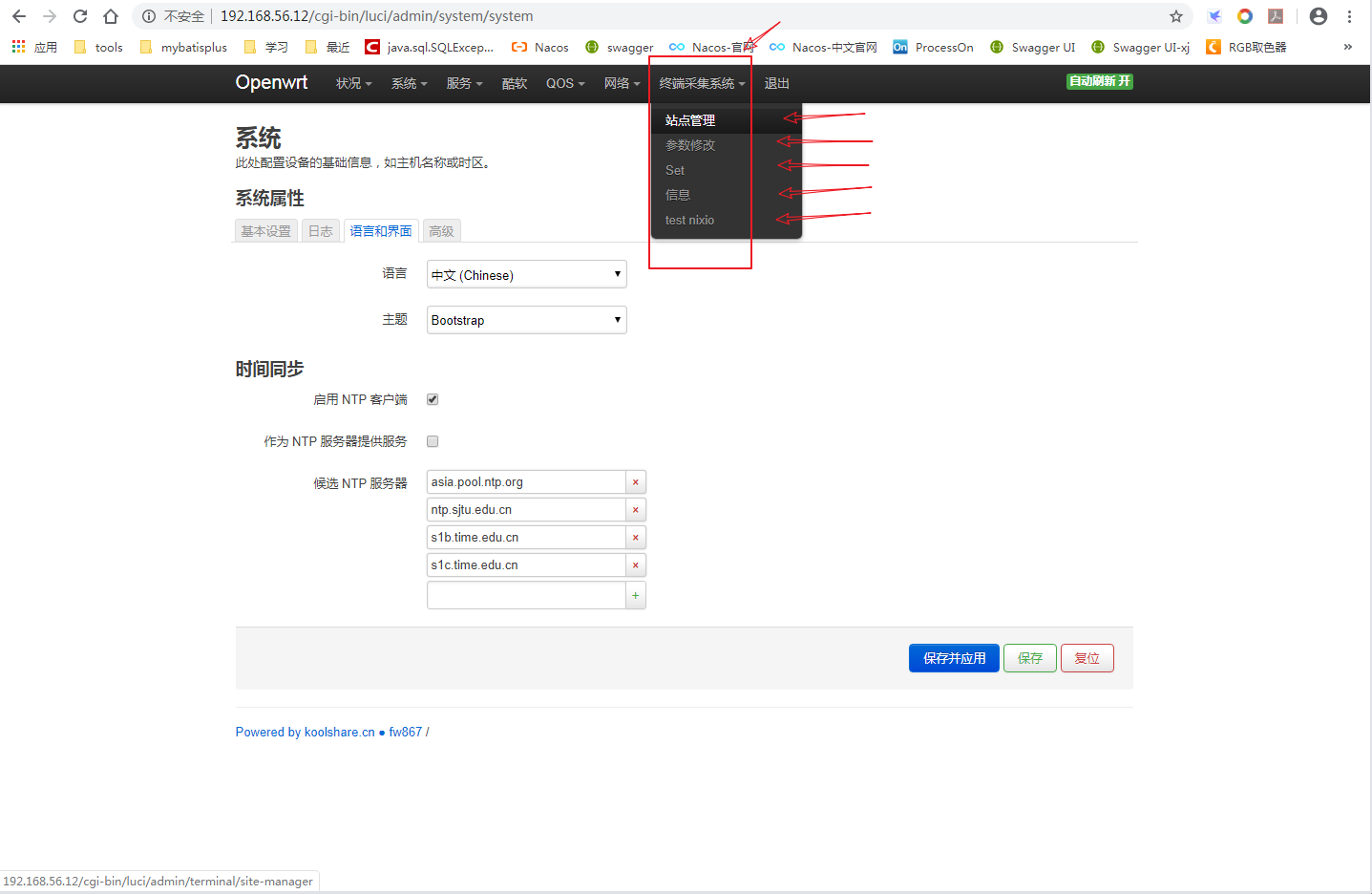1372x894 pixels.
Task: Click the plus icon to add NTP server
Action: pyautogui.click(x=635, y=594)
